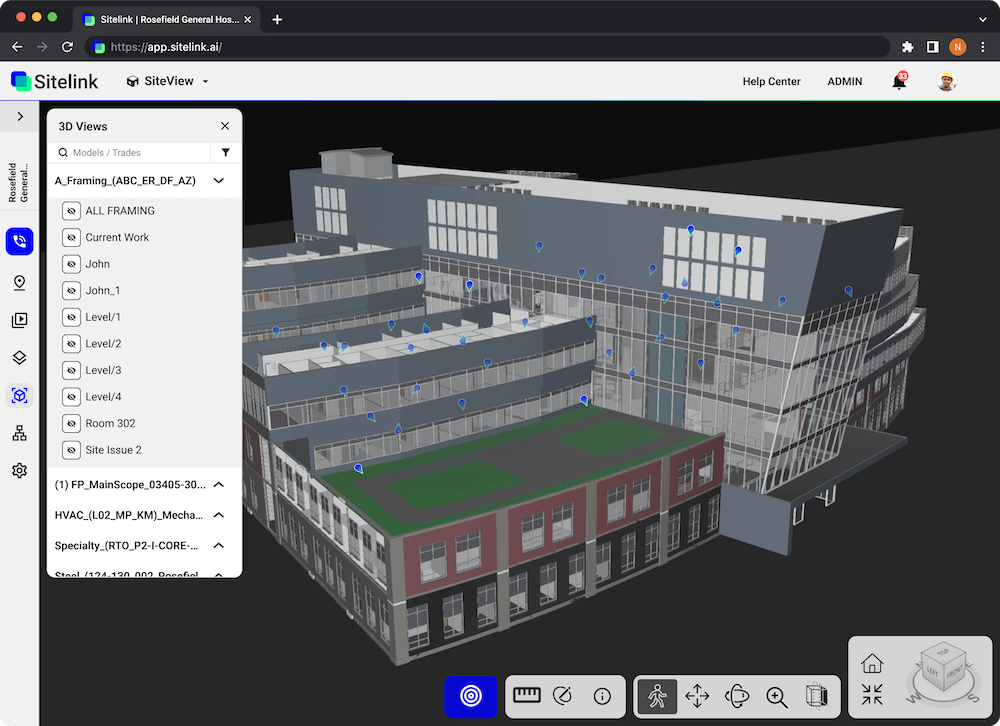Toggle visibility of ALL FRAMING view
Image resolution: width=1000 pixels, height=726 pixels.
(x=71, y=211)
